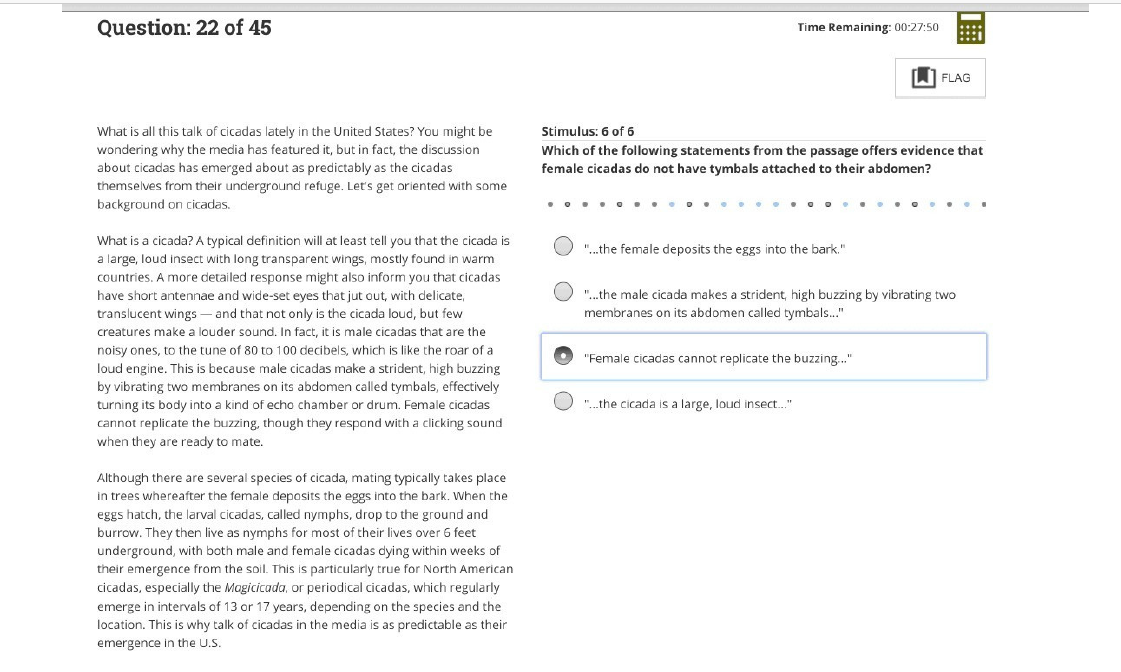Click the bookmark icon inside the FLAG button
The image size is (1121, 672).
coord(926,77)
